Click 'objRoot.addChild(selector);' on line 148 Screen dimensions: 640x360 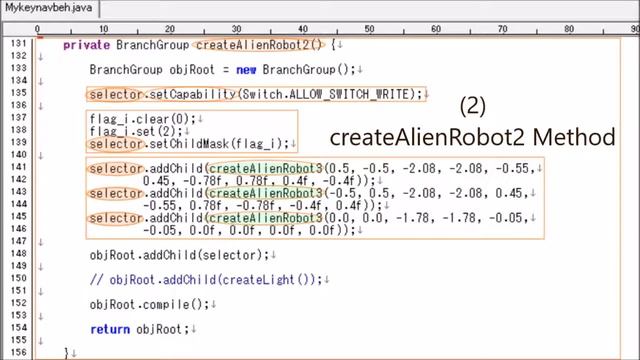tap(179, 256)
